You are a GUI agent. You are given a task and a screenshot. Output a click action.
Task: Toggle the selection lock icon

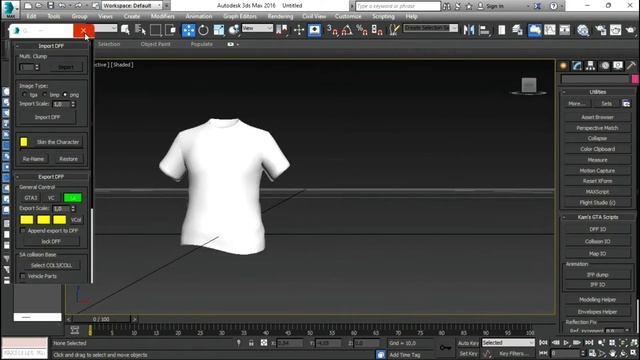[x=251, y=343]
